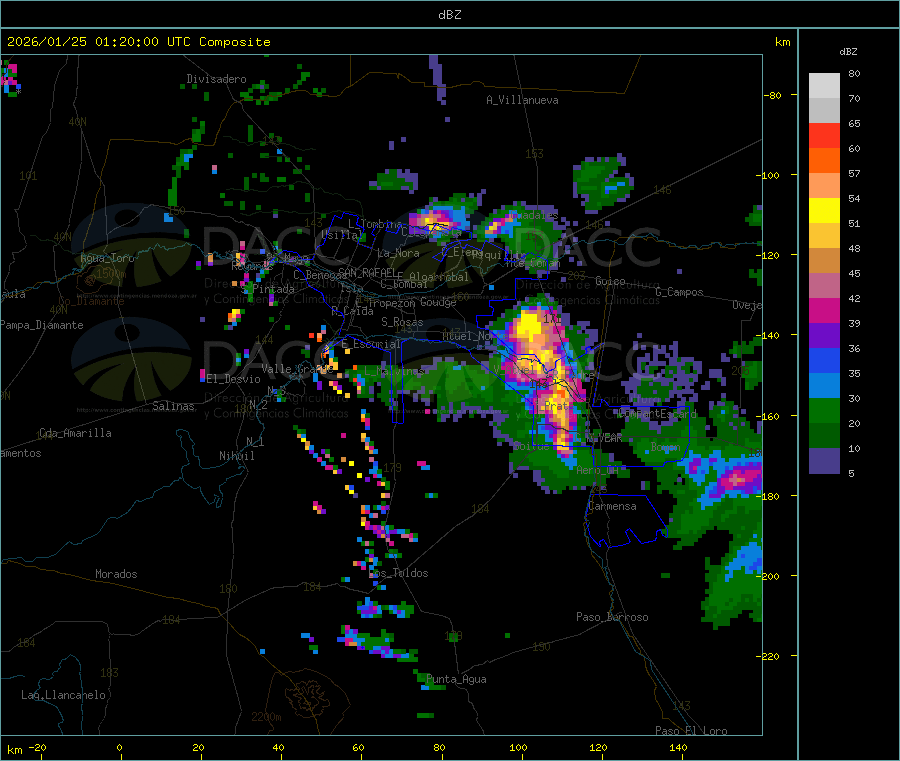
Task: Click the Paso_El_Loro map label
Action: pos(691,730)
